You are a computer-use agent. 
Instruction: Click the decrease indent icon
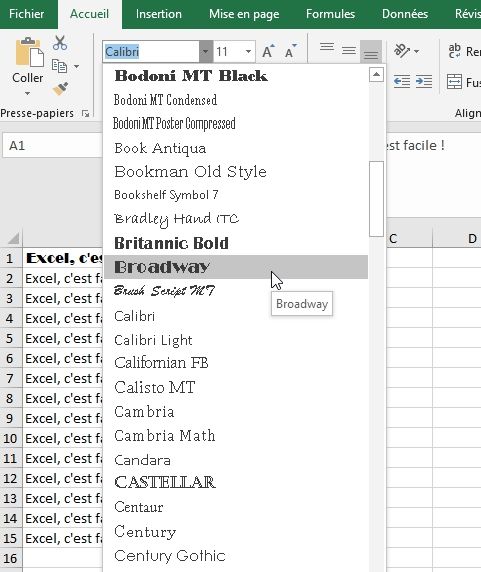click(x=402, y=81)
